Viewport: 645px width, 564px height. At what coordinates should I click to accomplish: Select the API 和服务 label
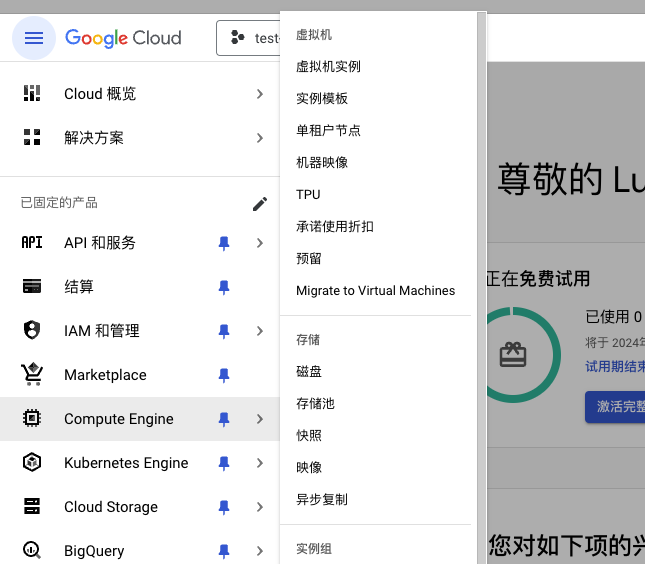(x=100, y=243)
